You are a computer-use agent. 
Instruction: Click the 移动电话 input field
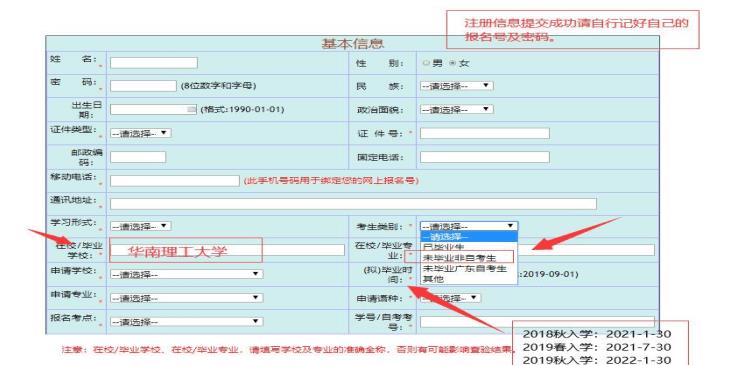click(x=175, y=181)
